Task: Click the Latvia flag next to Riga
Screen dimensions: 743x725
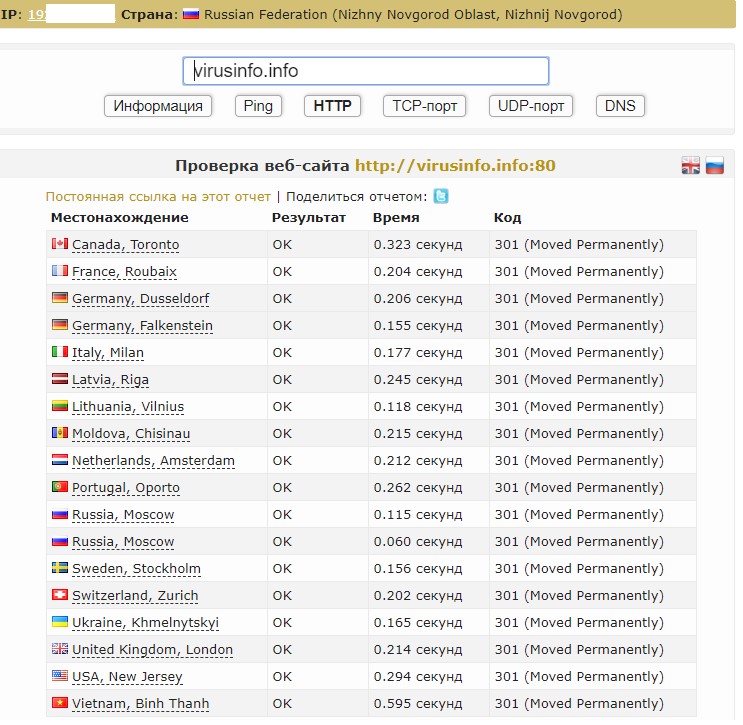Action: coord(60,379)
